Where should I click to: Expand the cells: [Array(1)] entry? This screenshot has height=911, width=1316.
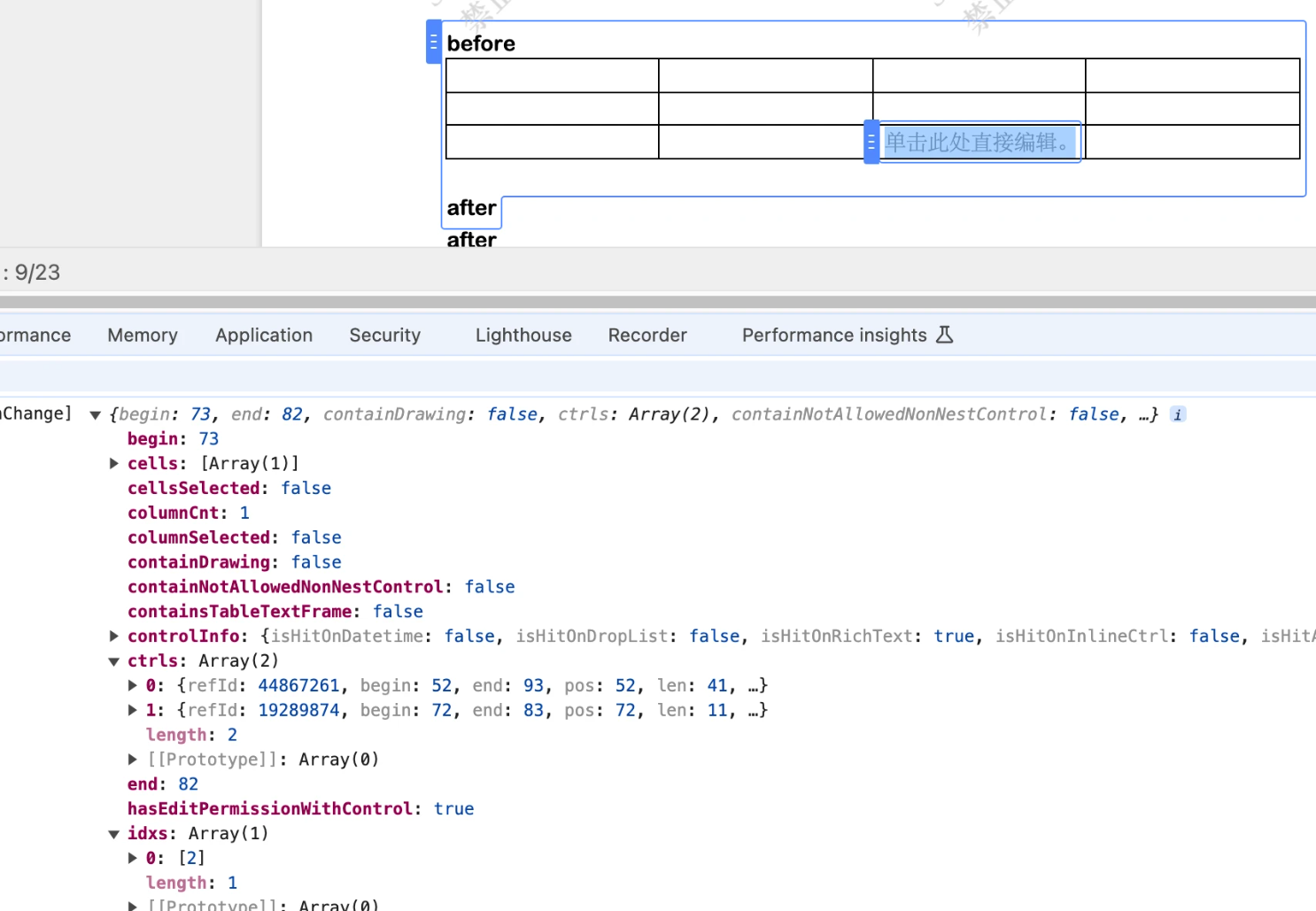coord(114,463)
